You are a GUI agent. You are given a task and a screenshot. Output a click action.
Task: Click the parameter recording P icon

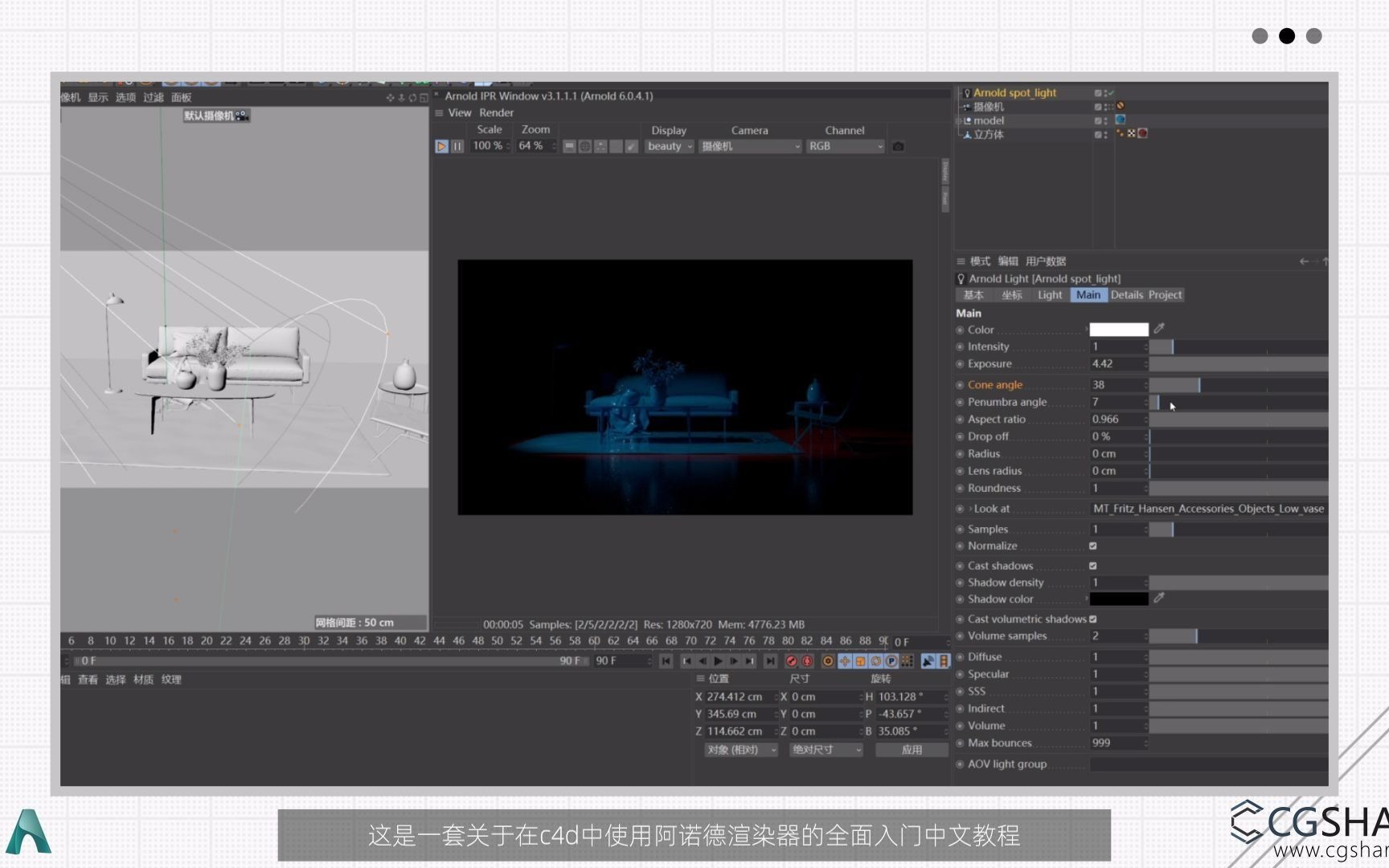coord(891,661)
